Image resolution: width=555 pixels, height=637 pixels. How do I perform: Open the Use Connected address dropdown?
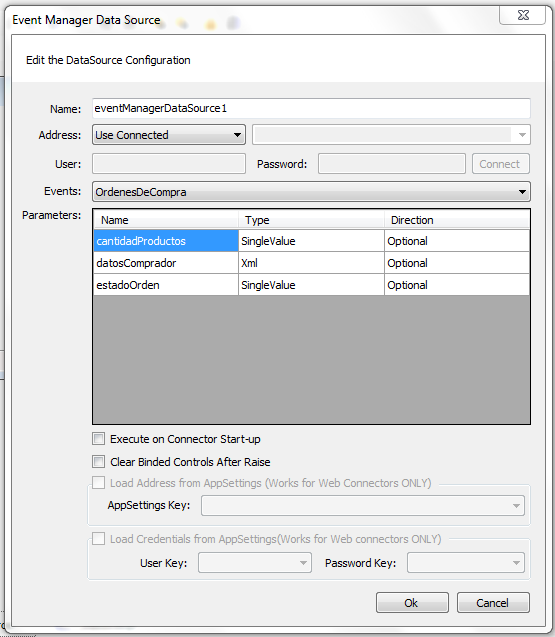(x=169, y=135)
